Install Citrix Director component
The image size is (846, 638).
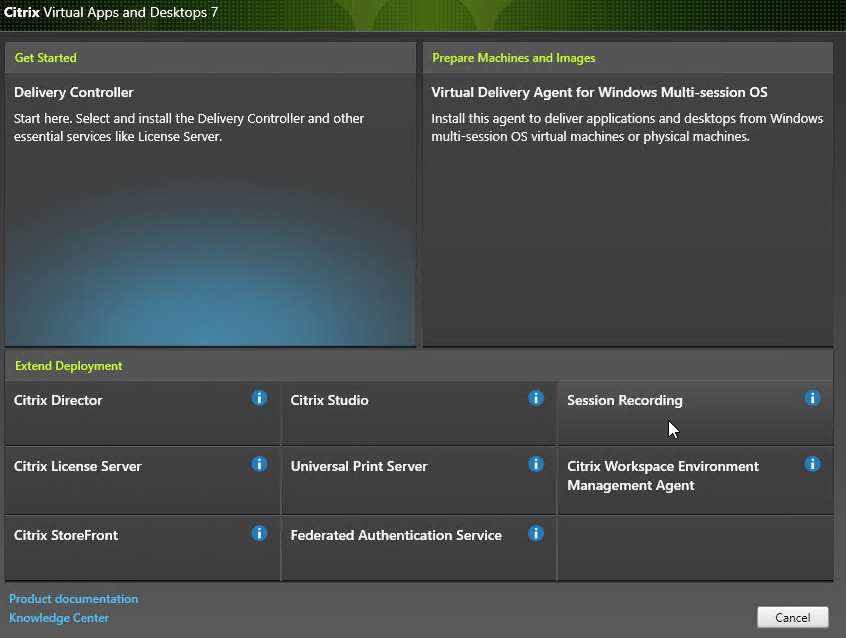142,413
